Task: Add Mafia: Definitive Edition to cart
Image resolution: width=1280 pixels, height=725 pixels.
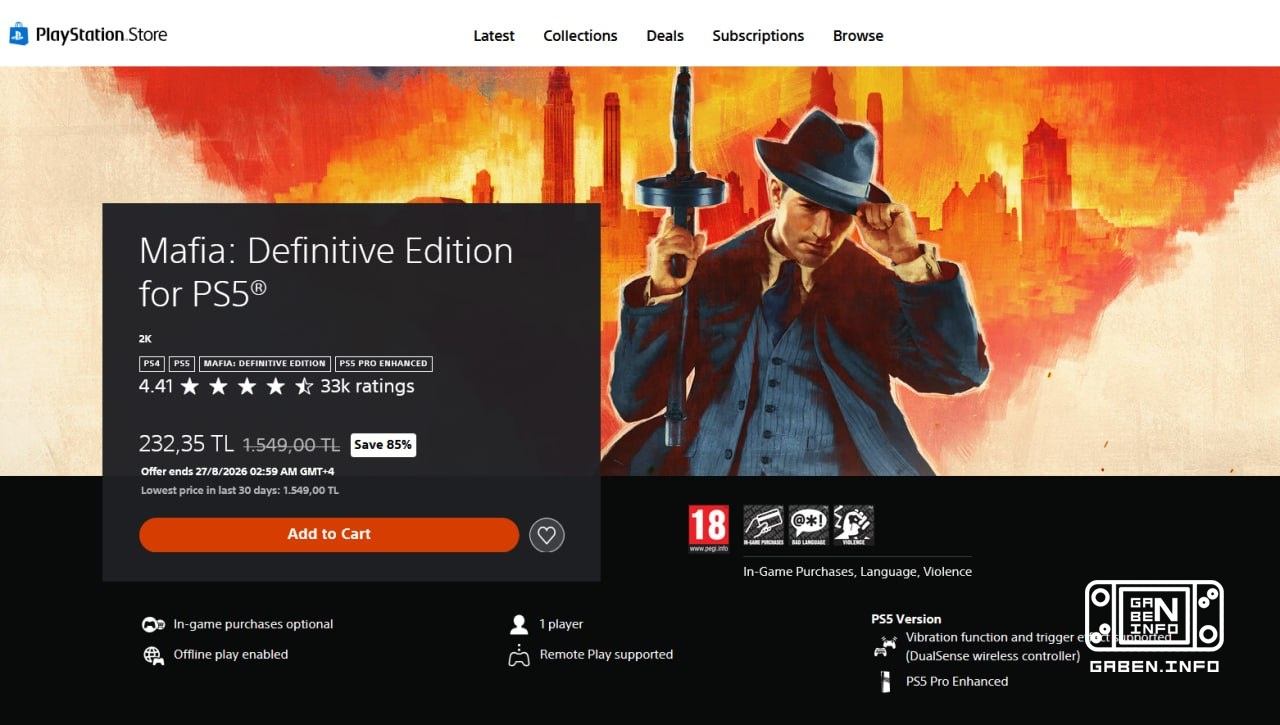Action: coord(329,534)
